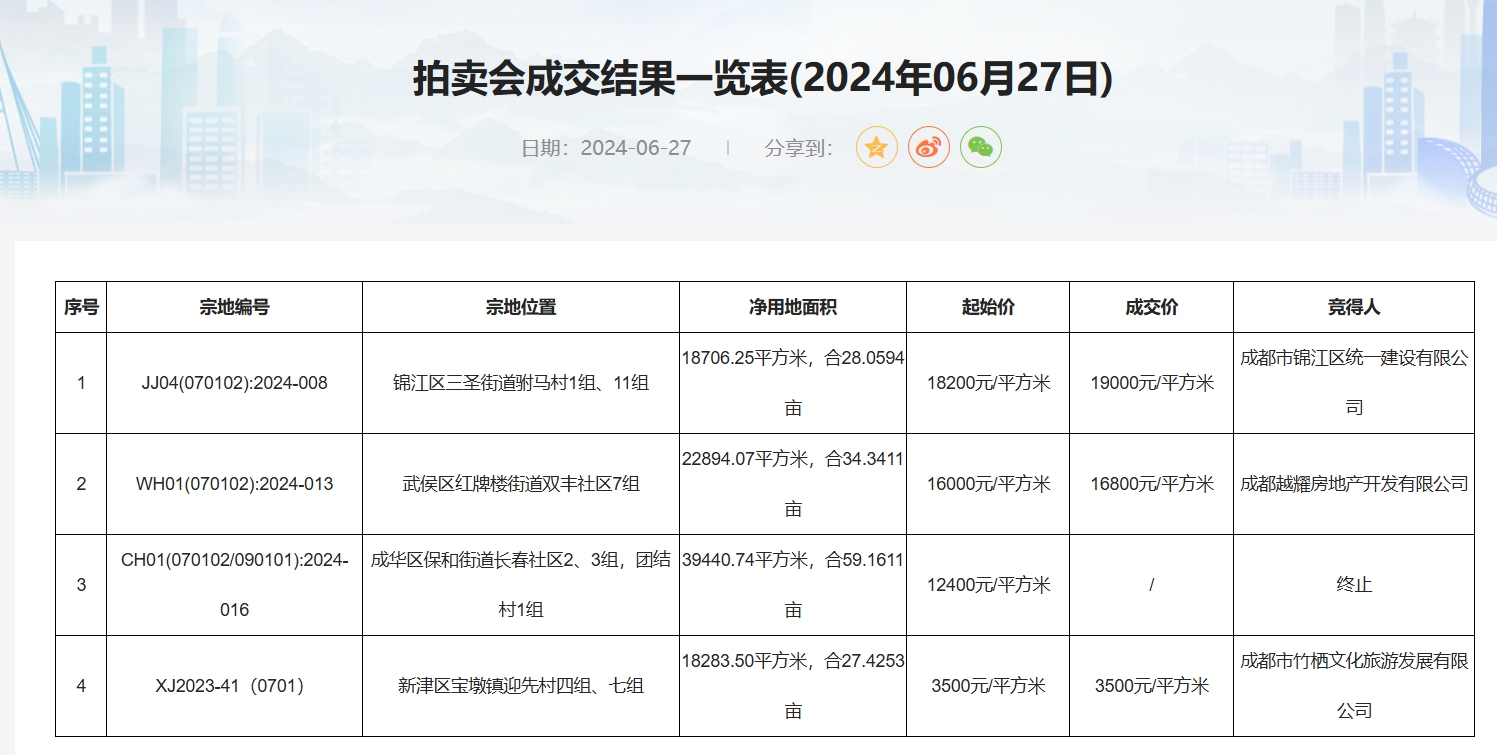Click the 分享到 label
The width and height of the screenshot is (1497, 755).
(x=798, y=148)
